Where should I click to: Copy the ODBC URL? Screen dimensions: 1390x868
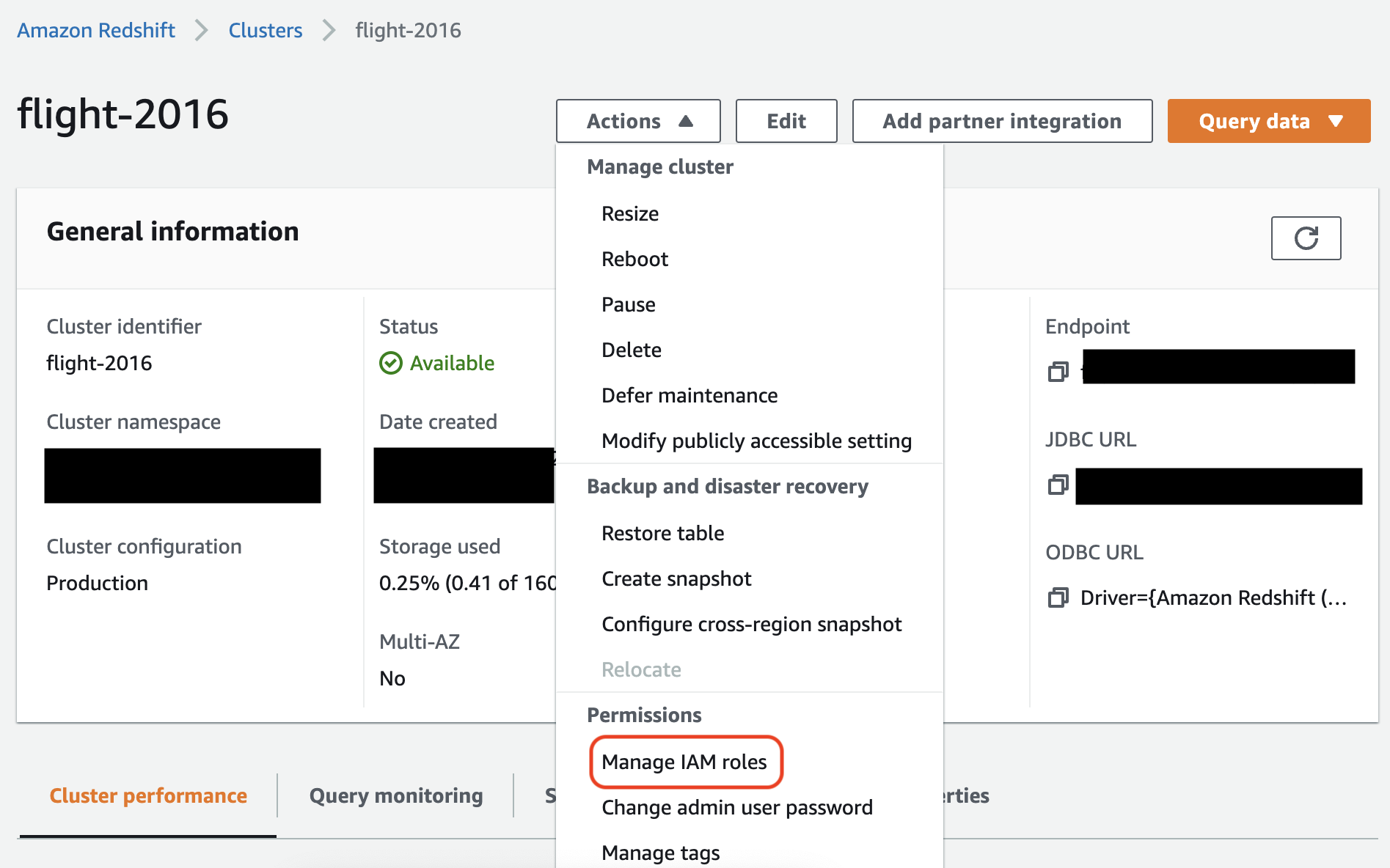(1058, 597)
